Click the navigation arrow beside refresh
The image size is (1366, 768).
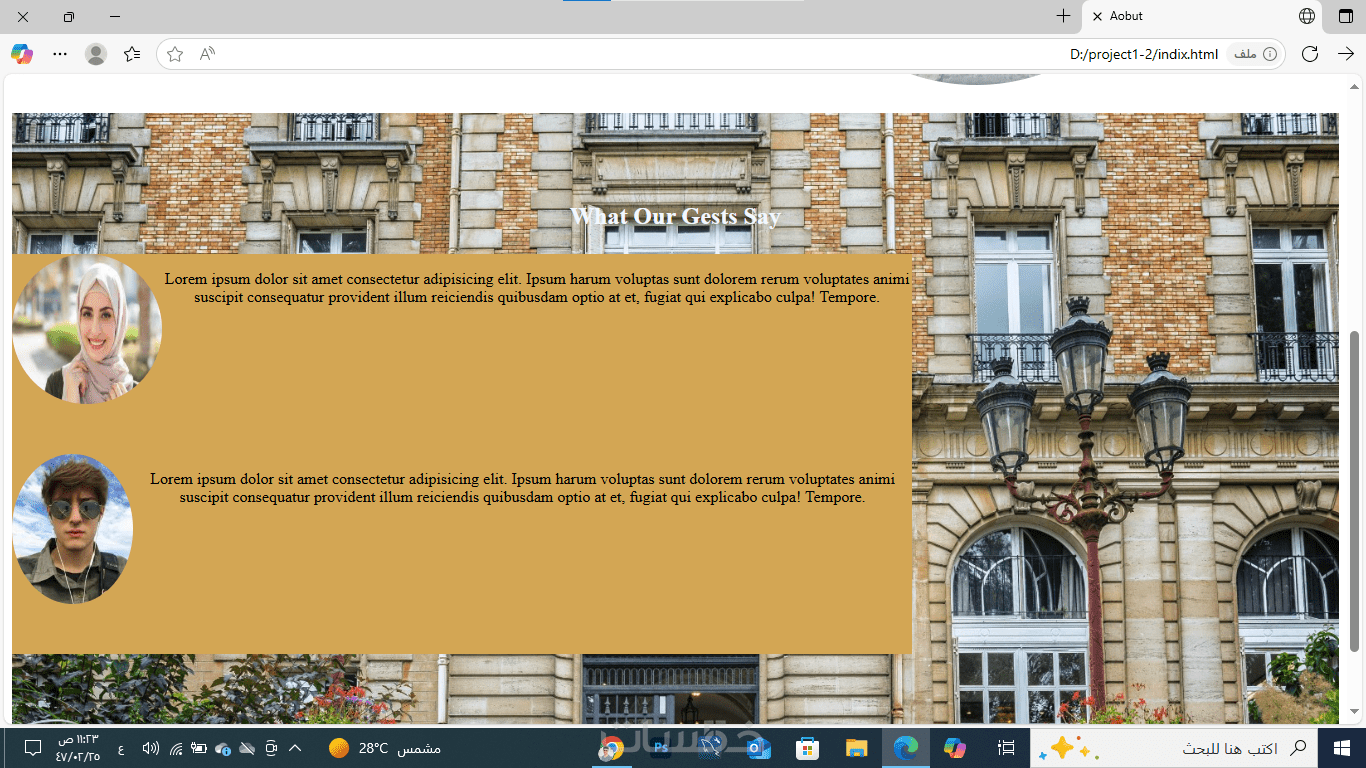pos(1345,54)
